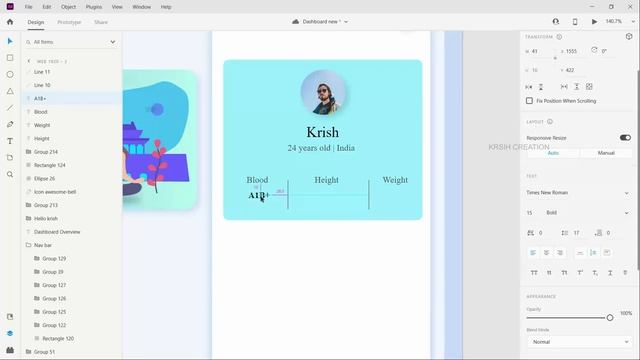
Task: Open the Libraries panel icon
Action: [x=10, y=317]
